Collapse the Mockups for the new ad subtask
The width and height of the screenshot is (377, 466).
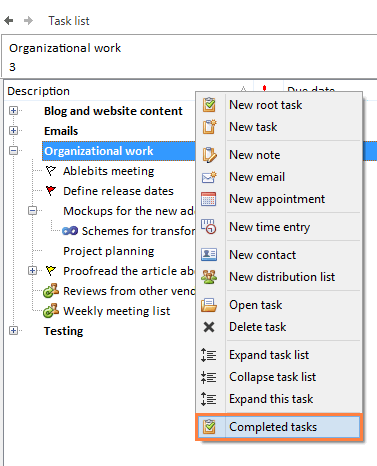coord(32,211)
